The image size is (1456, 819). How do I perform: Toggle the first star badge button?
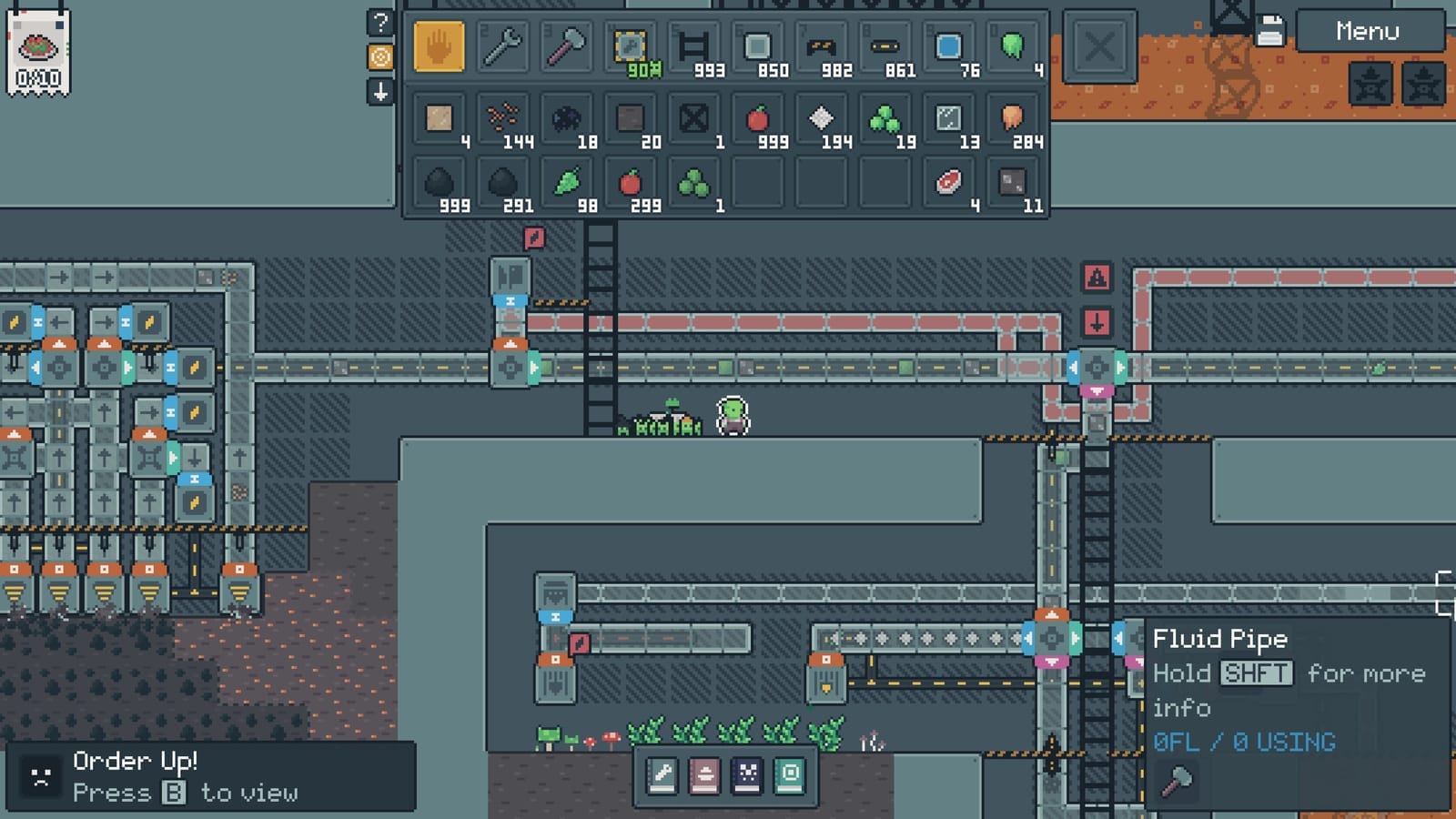1370,84
